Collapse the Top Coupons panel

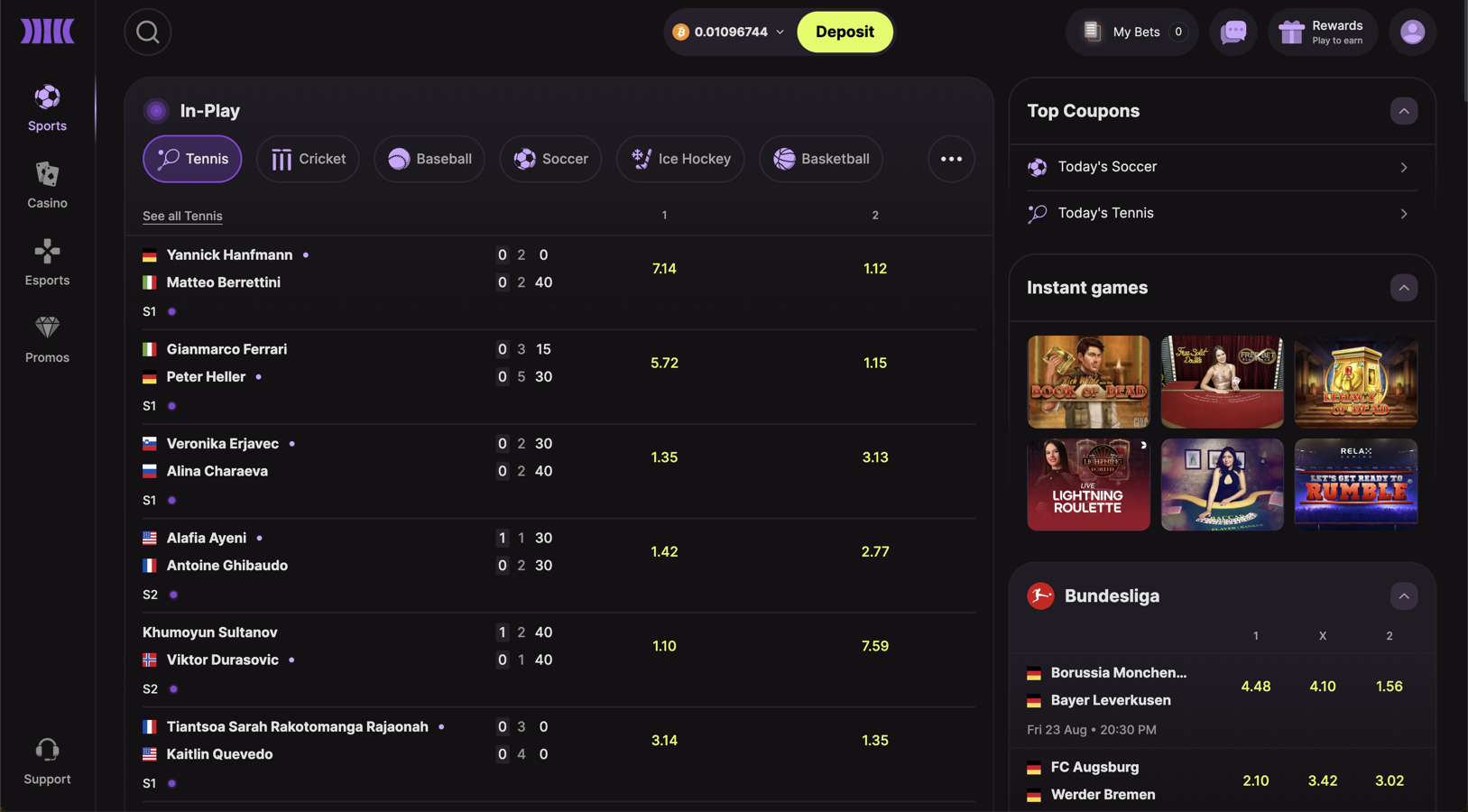point(1404,111)
